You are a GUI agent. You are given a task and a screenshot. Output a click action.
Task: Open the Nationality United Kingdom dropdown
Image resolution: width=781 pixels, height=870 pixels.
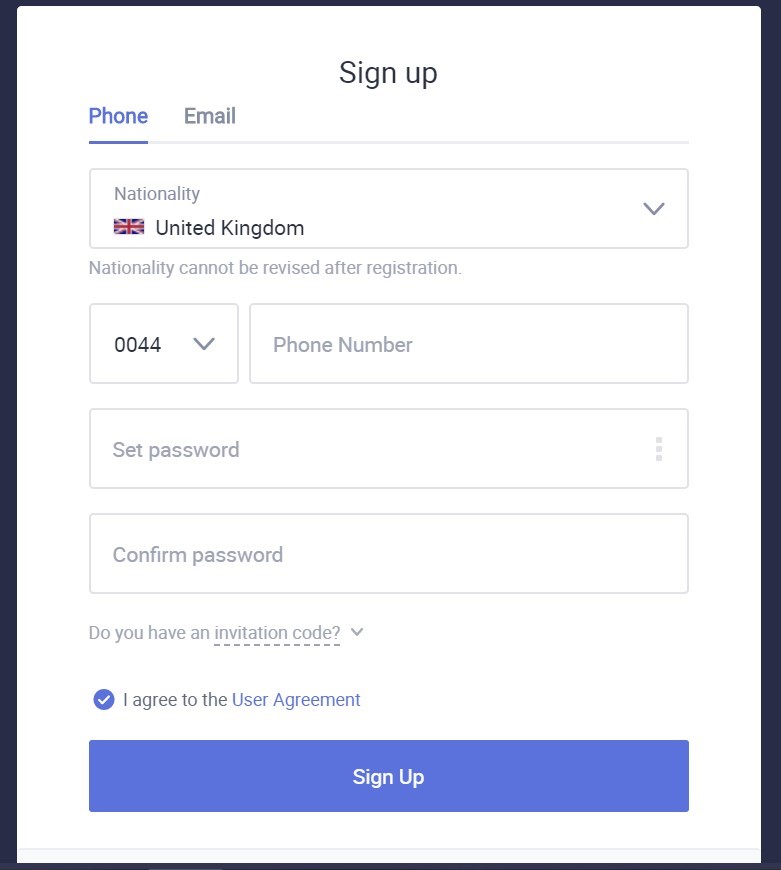pos(389,209)
